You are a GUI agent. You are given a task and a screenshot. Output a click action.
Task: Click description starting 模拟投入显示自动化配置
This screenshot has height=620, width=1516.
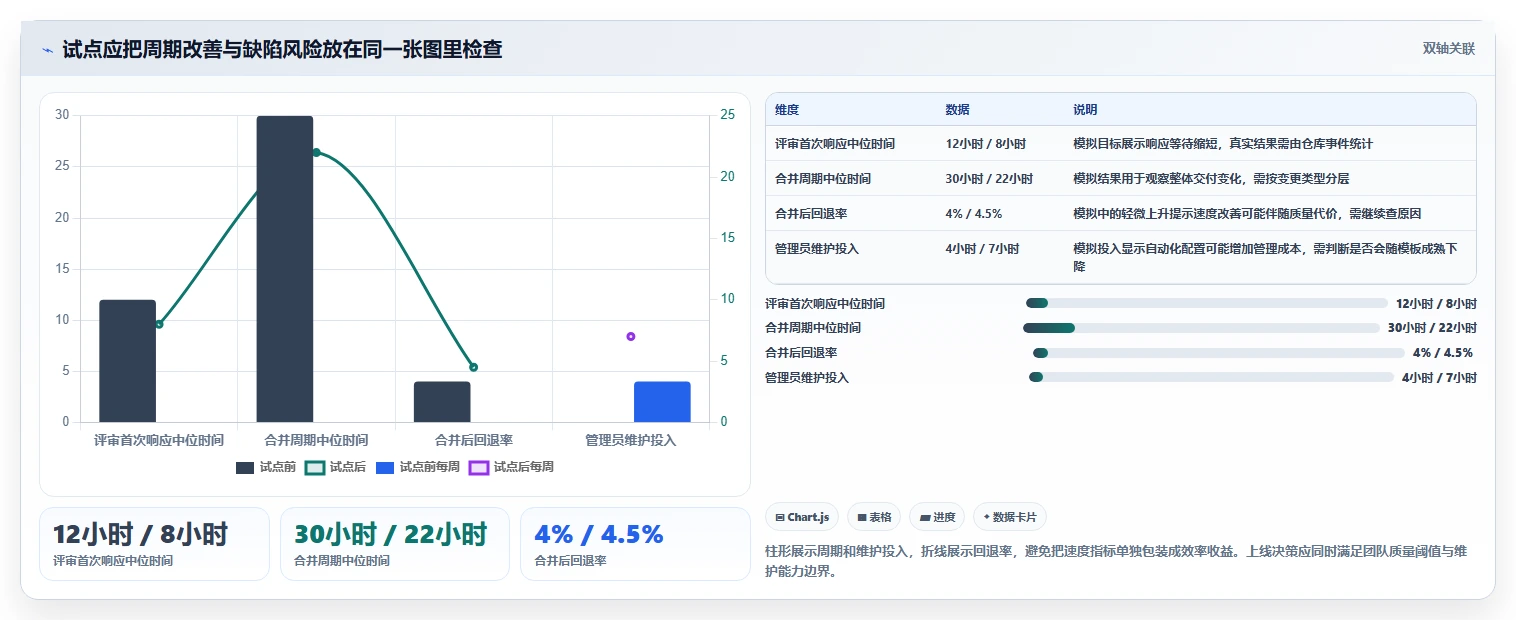pos(1265,258)
